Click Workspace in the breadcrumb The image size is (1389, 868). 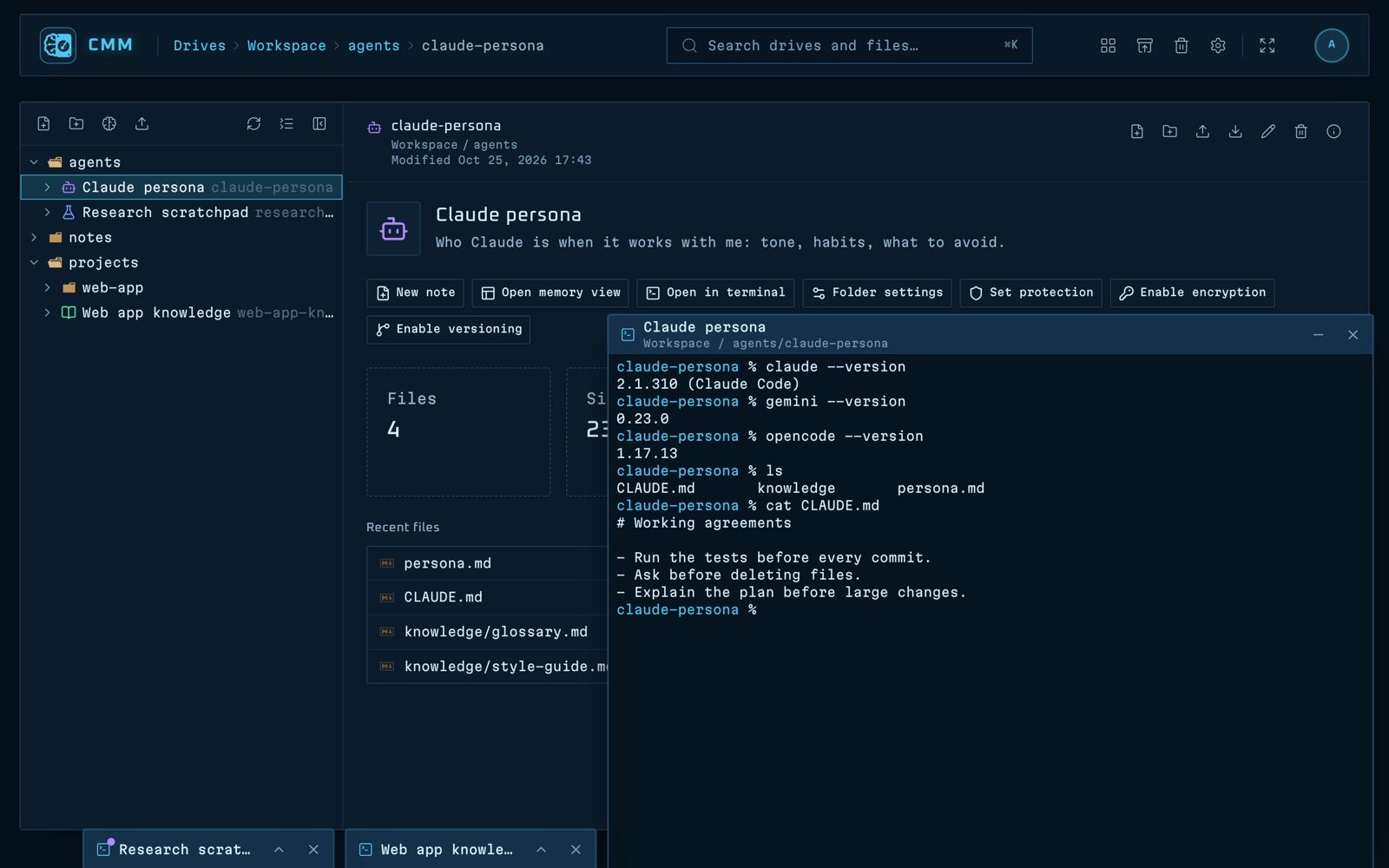[286, 46]
